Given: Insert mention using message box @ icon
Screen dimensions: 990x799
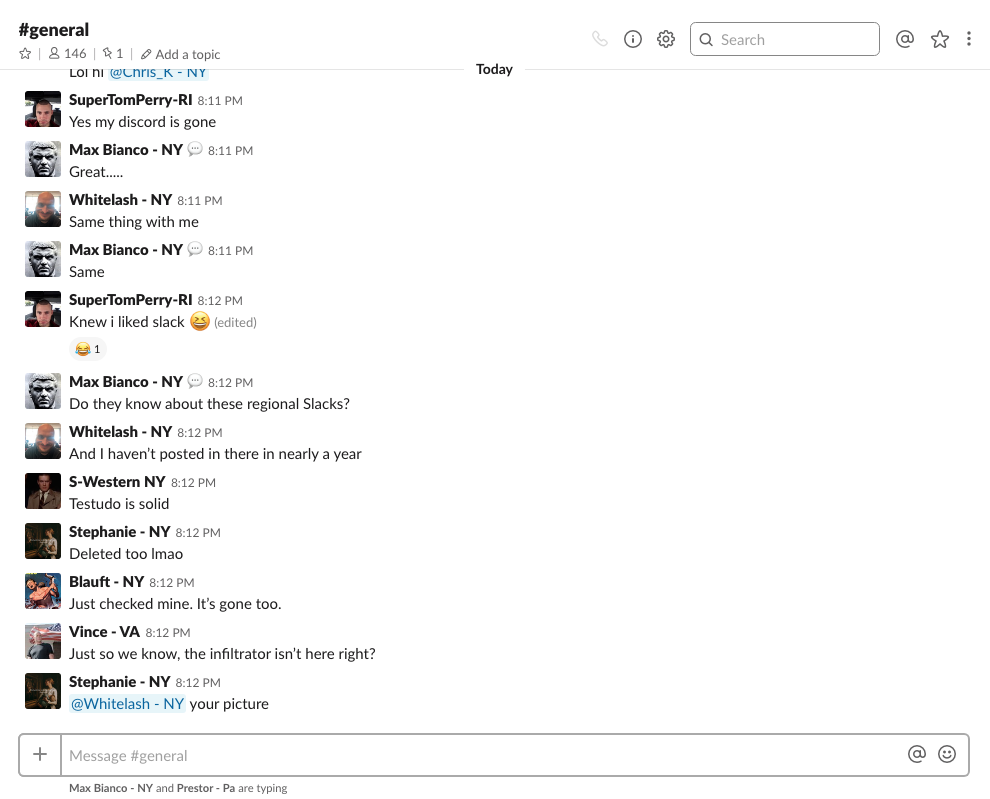Looking at the screenshot, I should [x=916, y=755].
